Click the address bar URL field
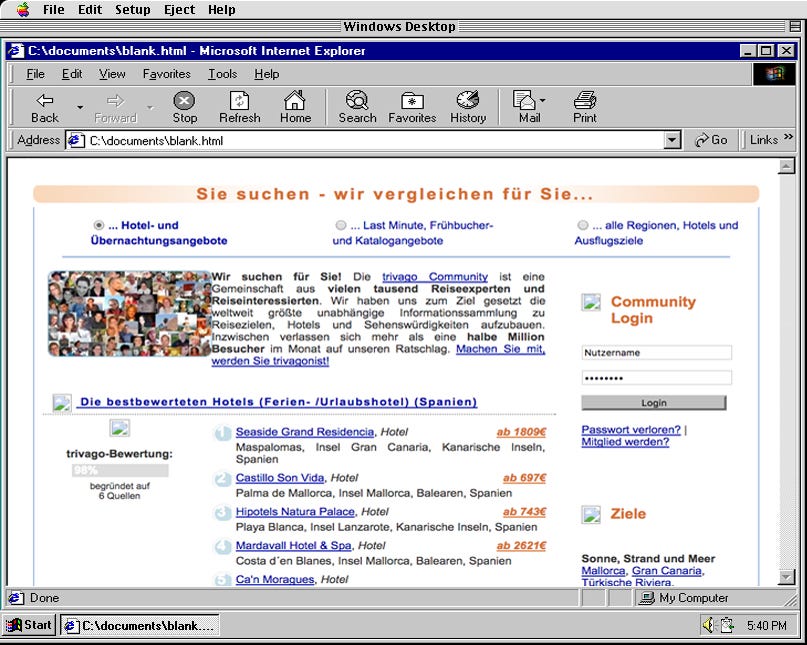Image resolution: width=807 pixels, height=645 pixels. [x=365, y=140]
